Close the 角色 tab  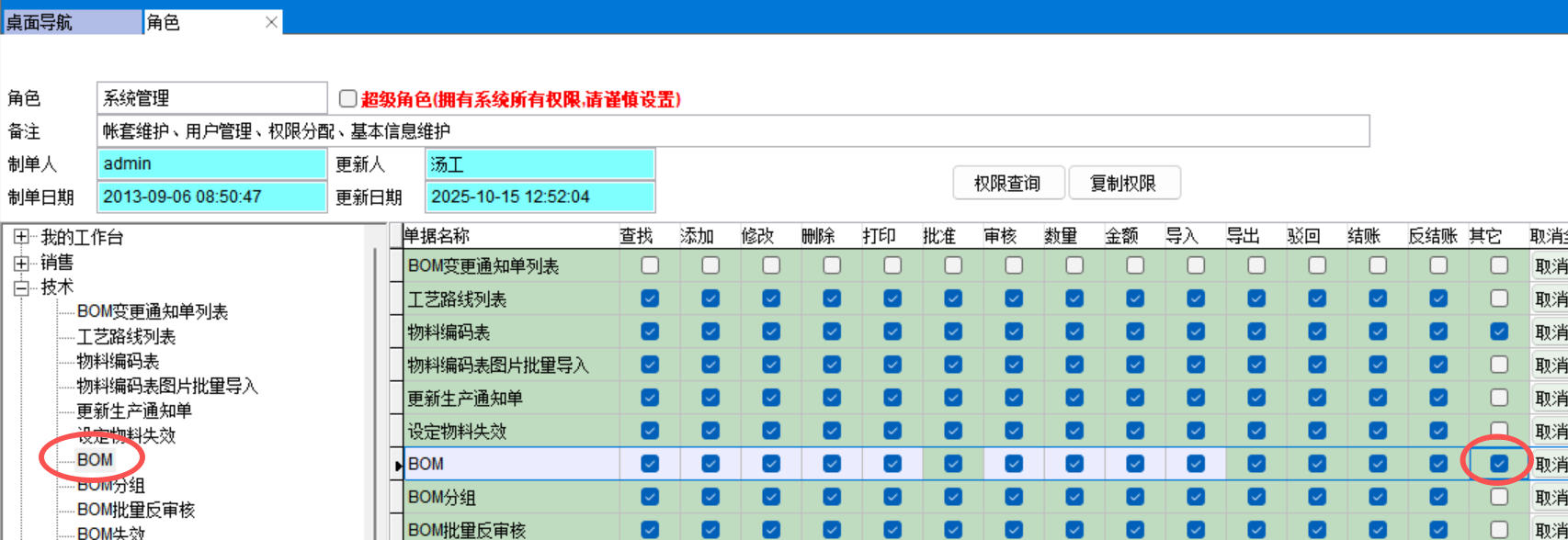tap(271, 22)
